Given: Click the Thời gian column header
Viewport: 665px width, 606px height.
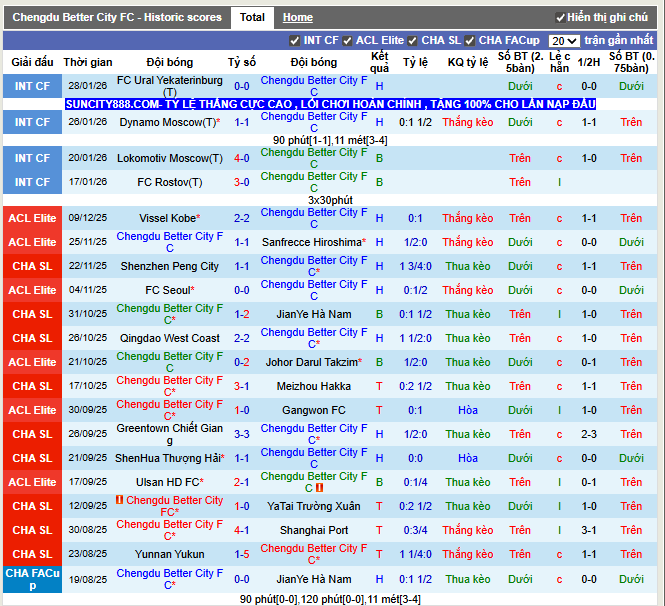Looking at the screenshot, I should (88, 62).
